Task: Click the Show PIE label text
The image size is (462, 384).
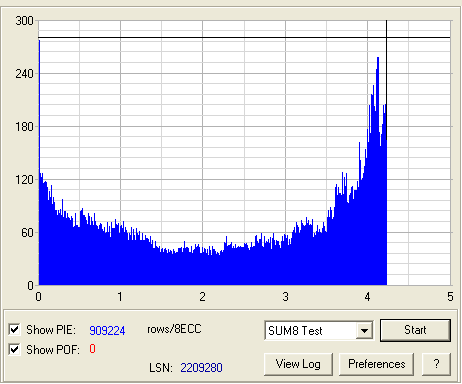Action: pos(51,330)
